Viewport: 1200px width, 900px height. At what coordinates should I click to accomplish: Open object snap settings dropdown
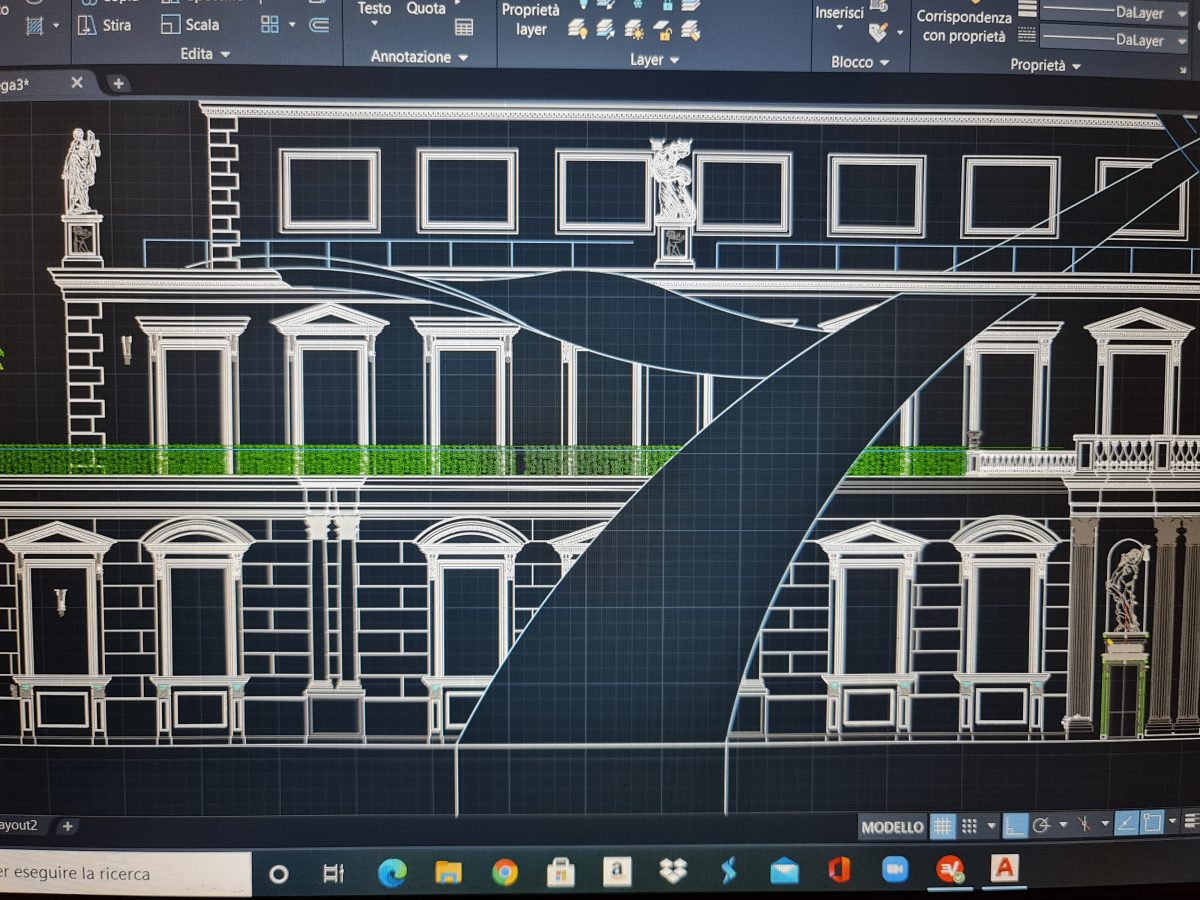tap(1172, 821)
